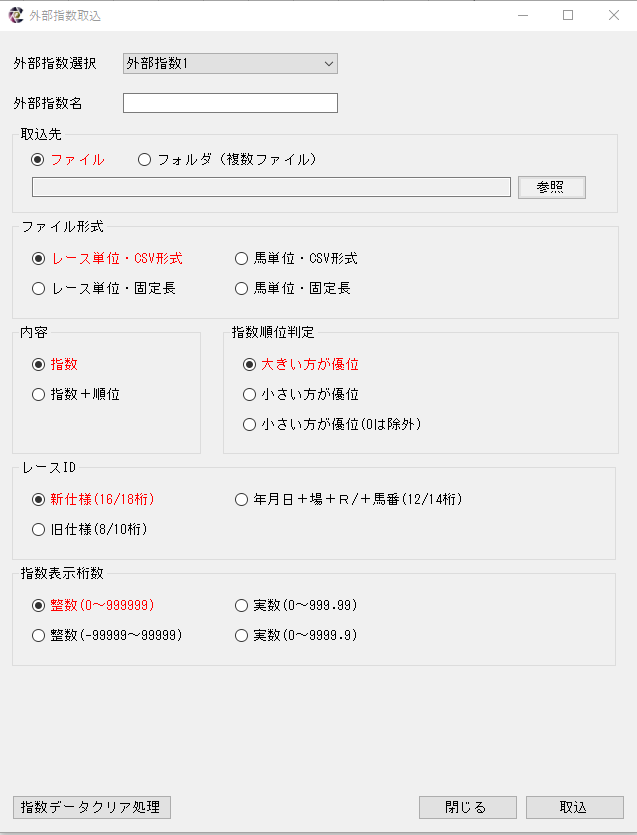
Task: Select 小さい方が優位 ranking option
Action: click(250, 394)
